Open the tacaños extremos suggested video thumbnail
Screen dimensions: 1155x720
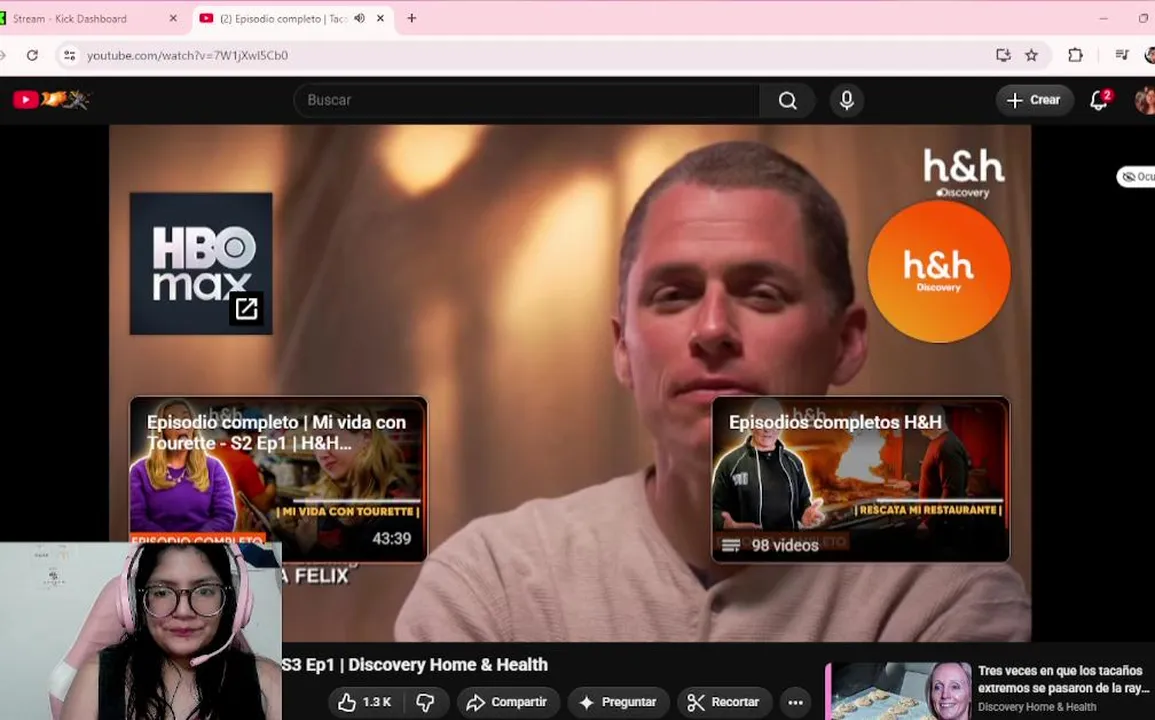tap(900, 691)
